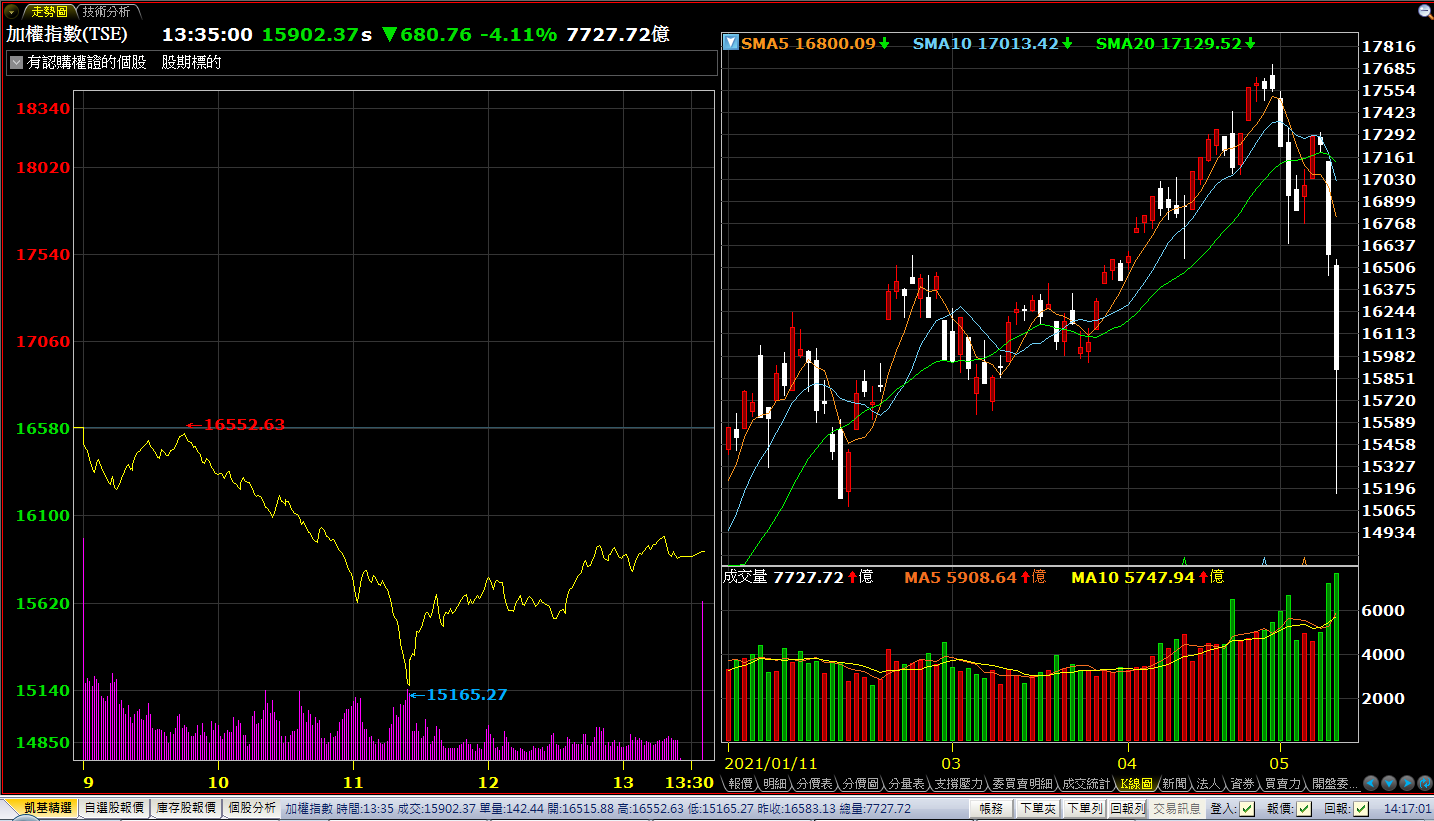Screen dimensions: 1434x821
Task: Click the 下單列 button
Action: (1084, 808)
